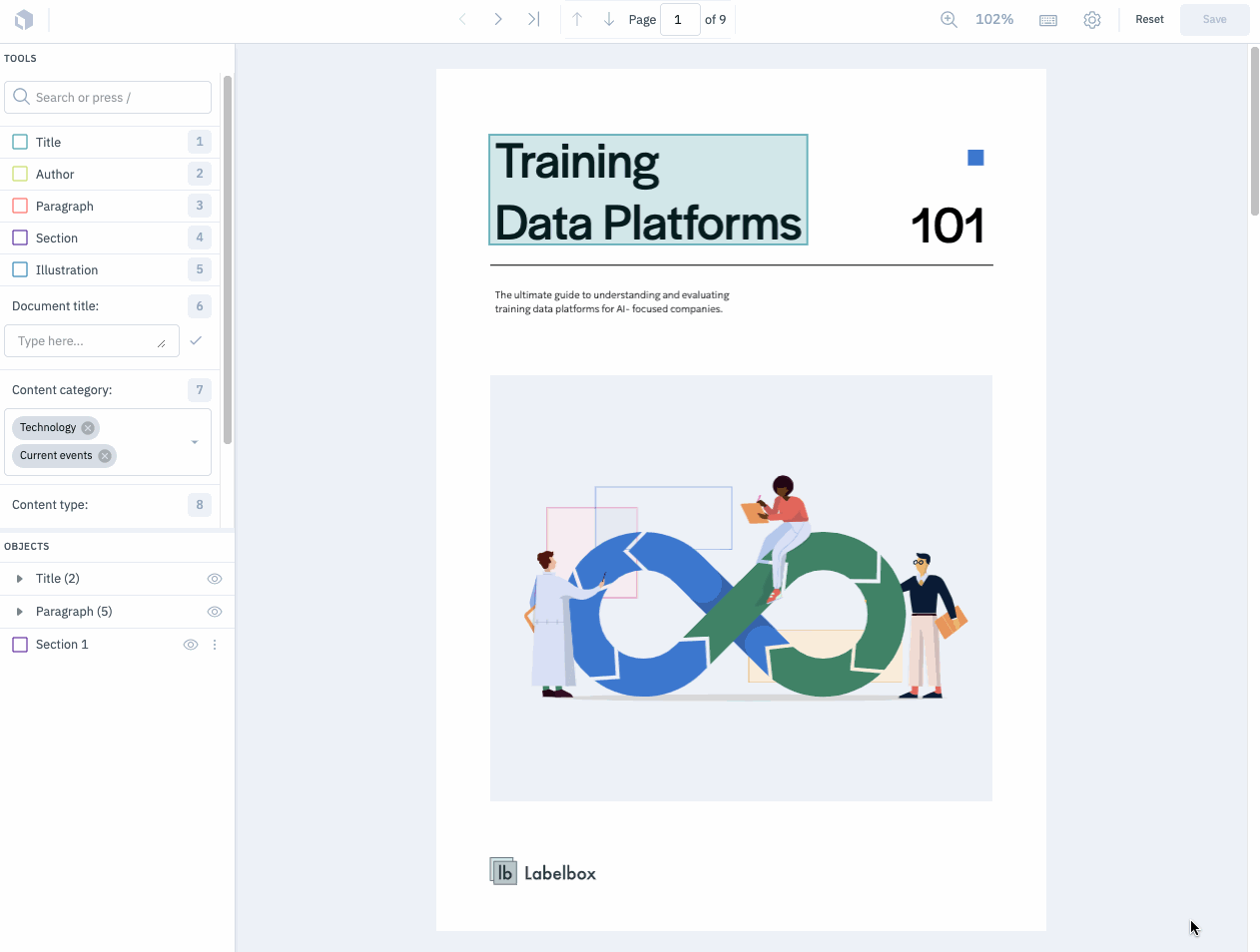Click the zoom magnifier icon
Screen dimensions: 1260x952
949,19
